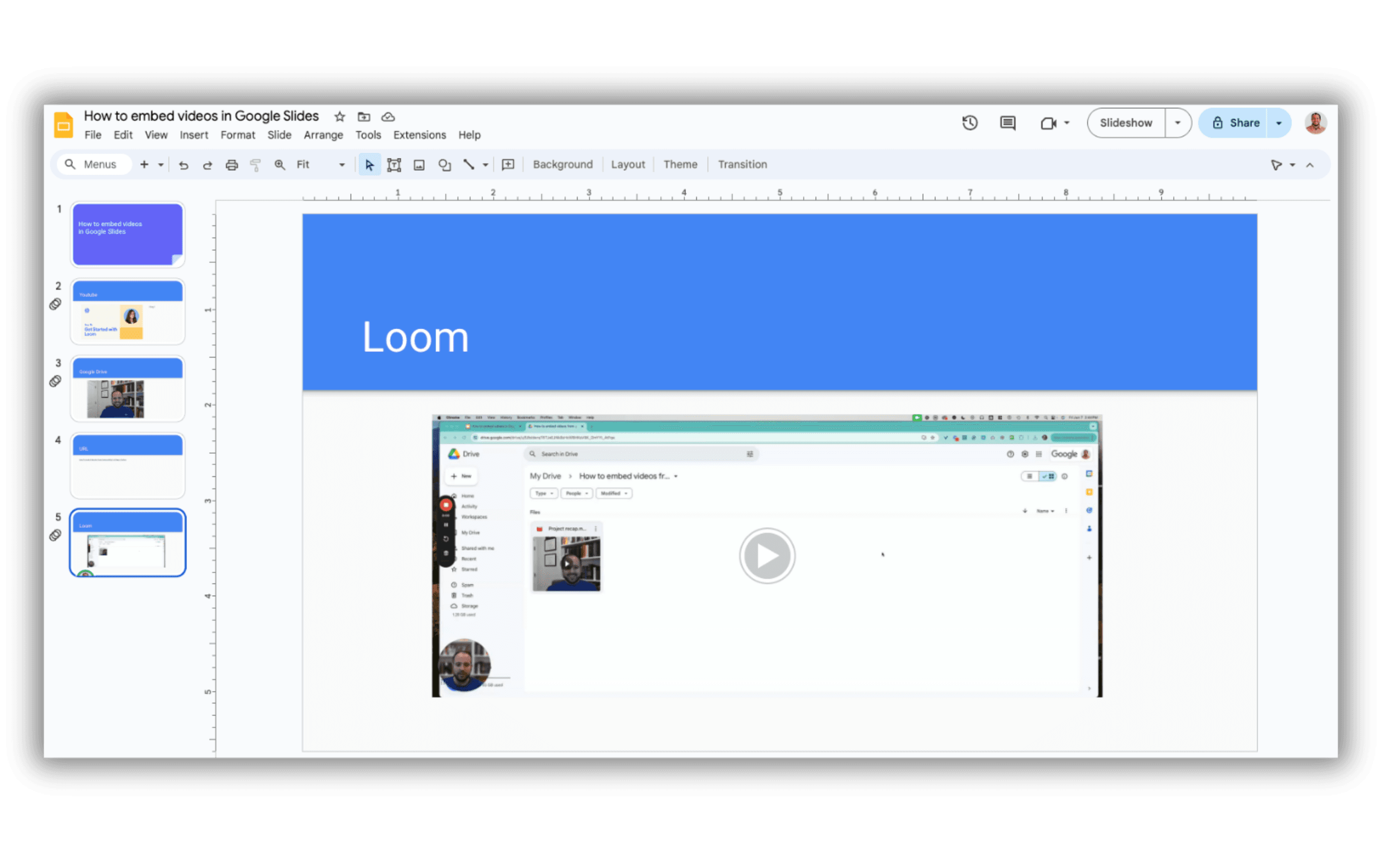Click the move to folder icon

(364, 116)
